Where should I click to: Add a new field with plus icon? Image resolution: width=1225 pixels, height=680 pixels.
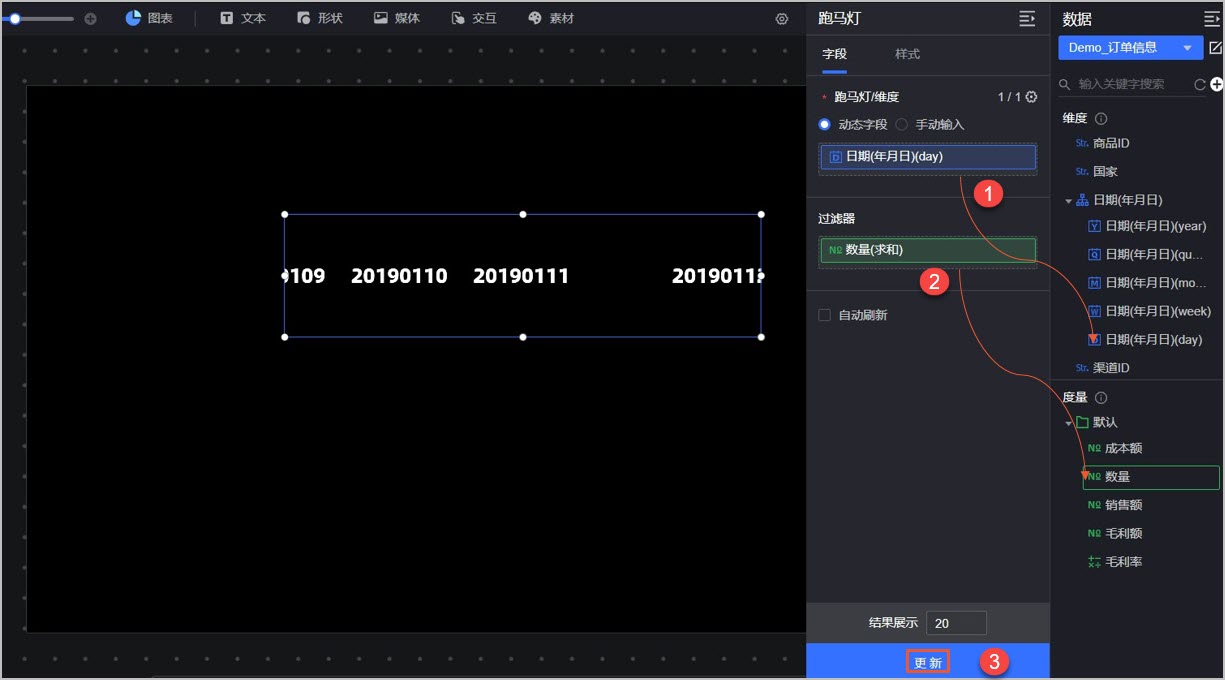1216,85
